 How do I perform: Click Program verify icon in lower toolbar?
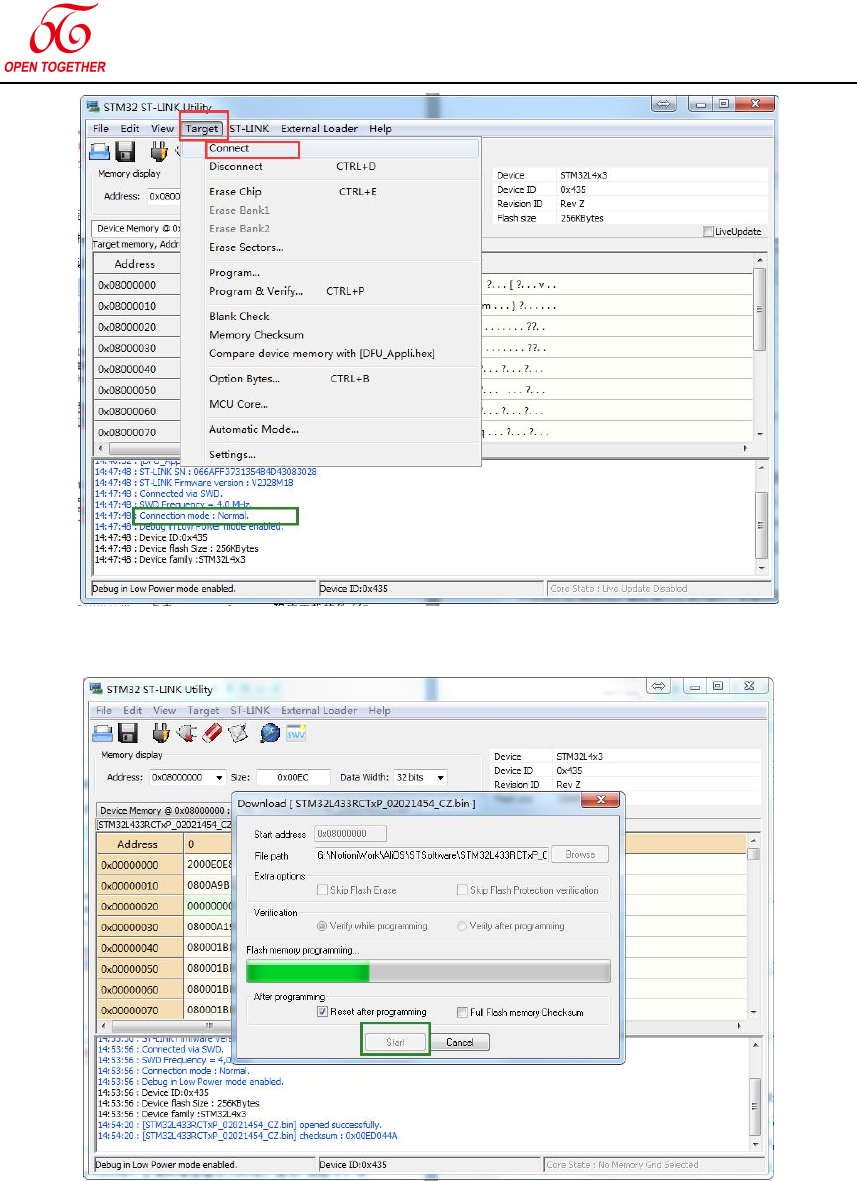[x=238, y=733]
